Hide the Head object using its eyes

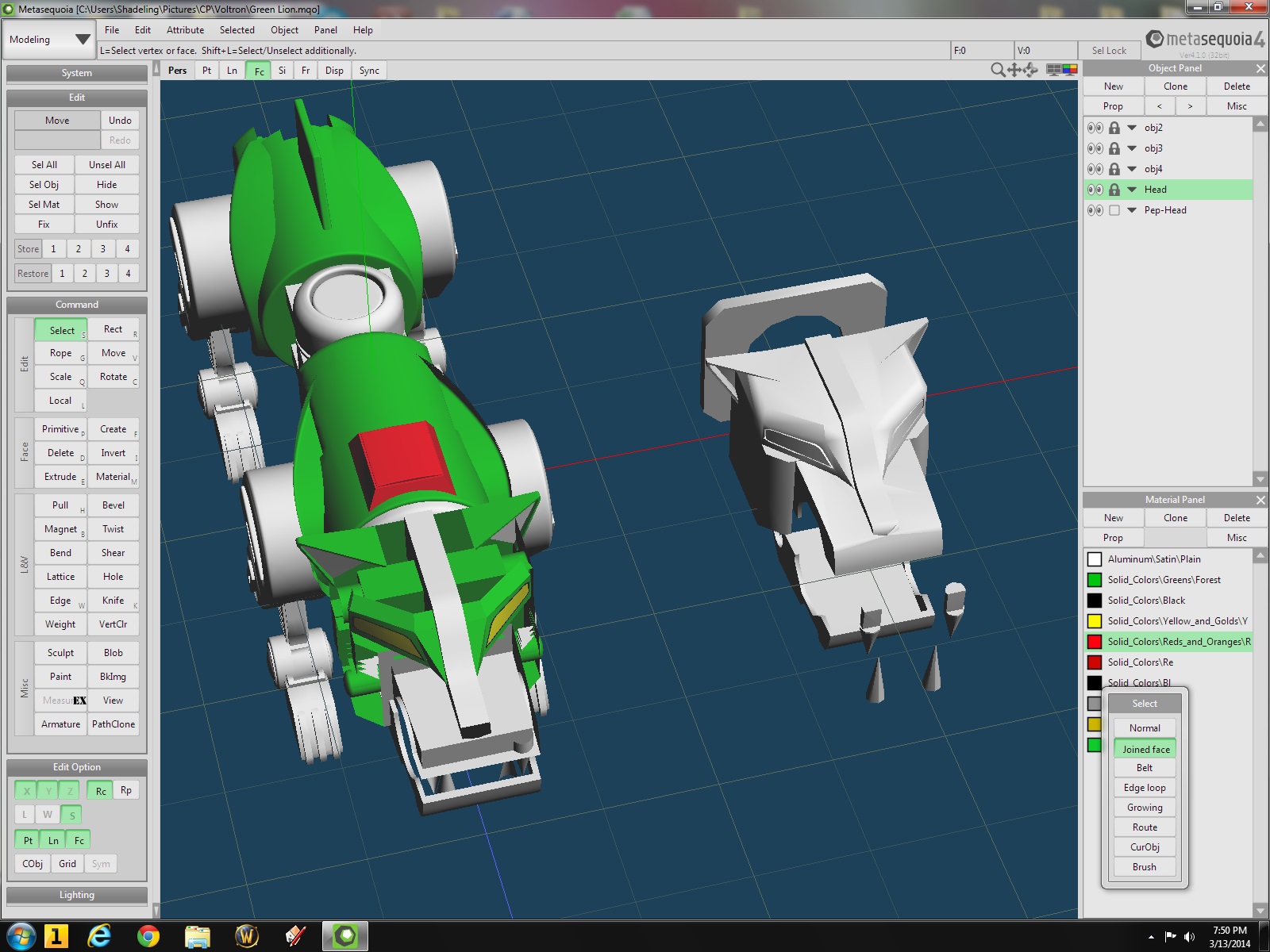tap(1095, 190)
